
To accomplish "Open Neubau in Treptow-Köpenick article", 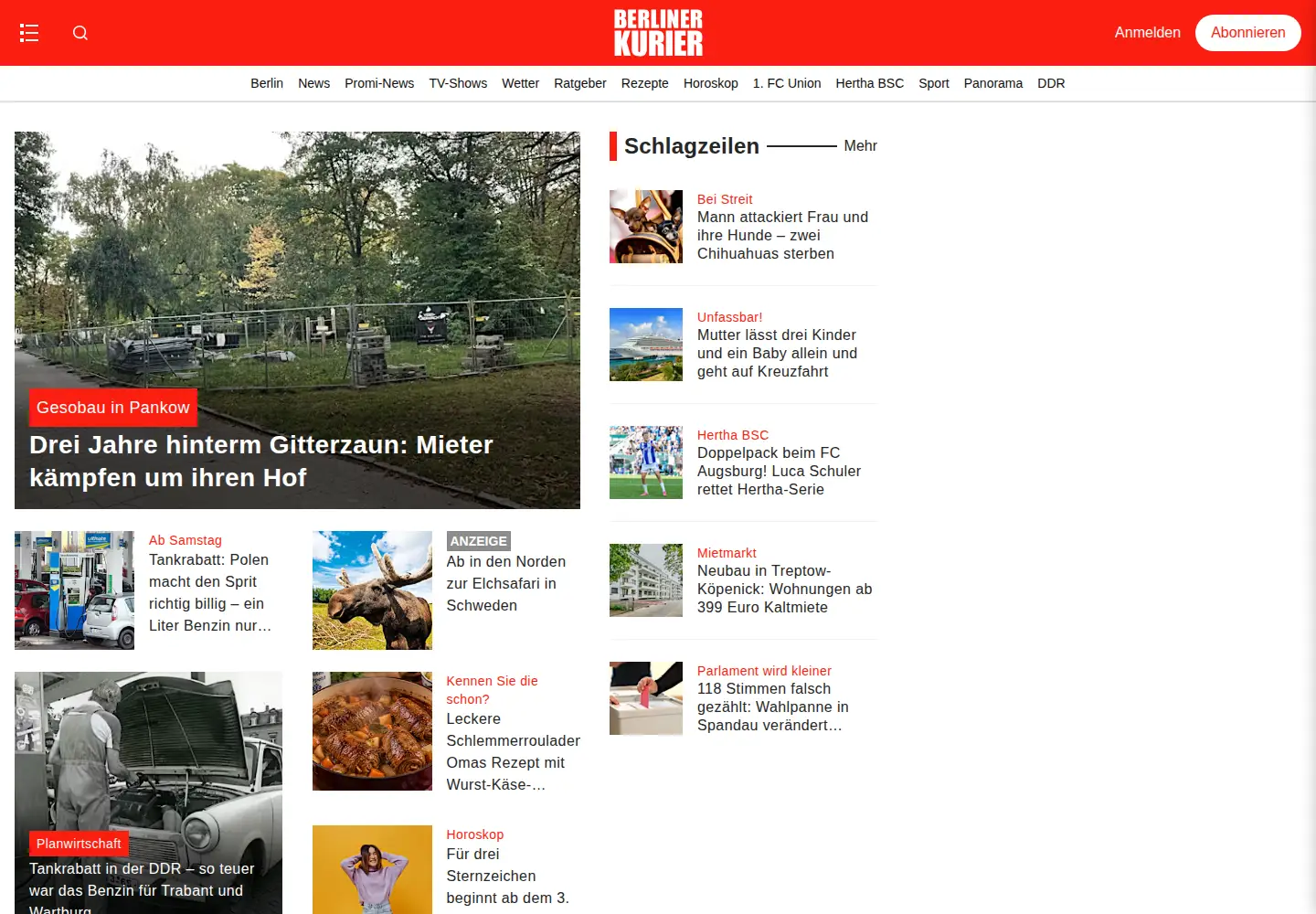I will pyautogui.click(x=784, y=590).
